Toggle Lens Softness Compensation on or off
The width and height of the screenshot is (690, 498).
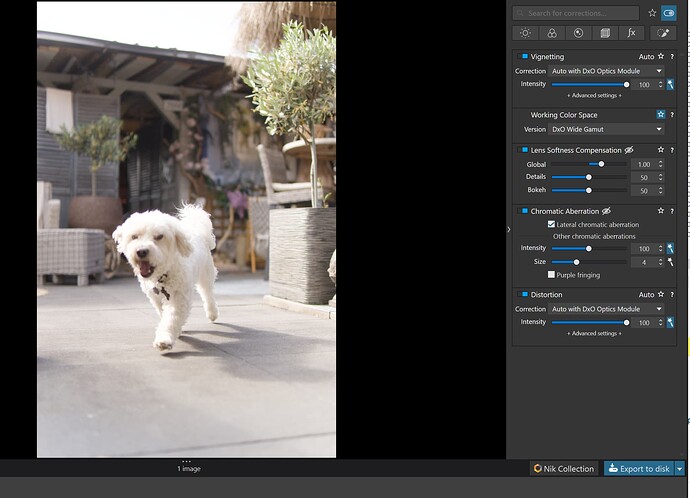(x=525, y=150)
